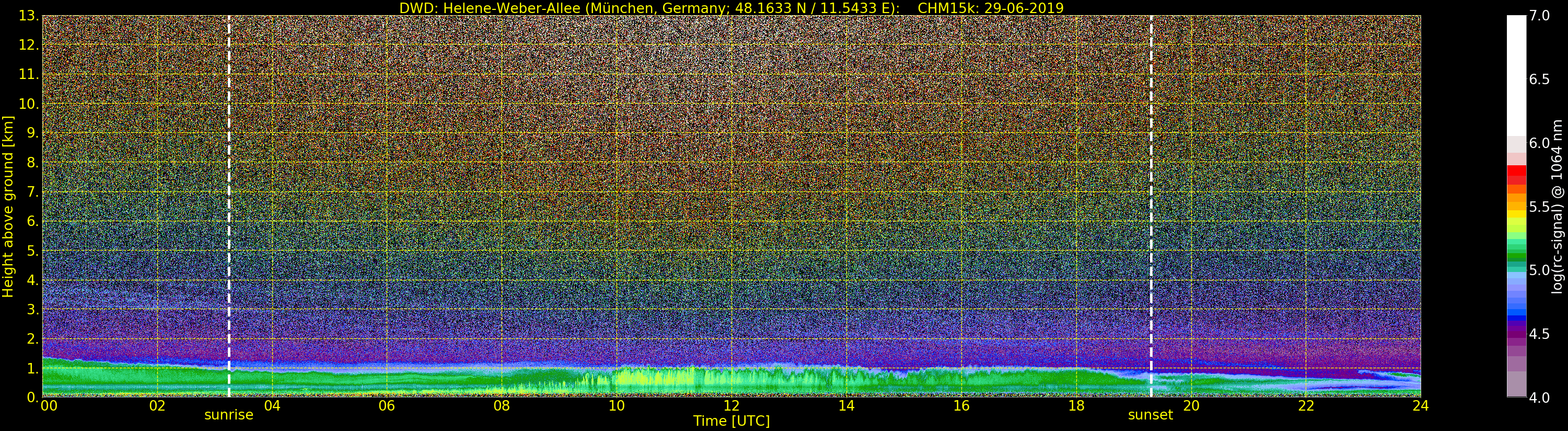Screen dimensions: 1568x431
Task: Click the "sunrise" label below the time axis
Action: coord(228,415)
